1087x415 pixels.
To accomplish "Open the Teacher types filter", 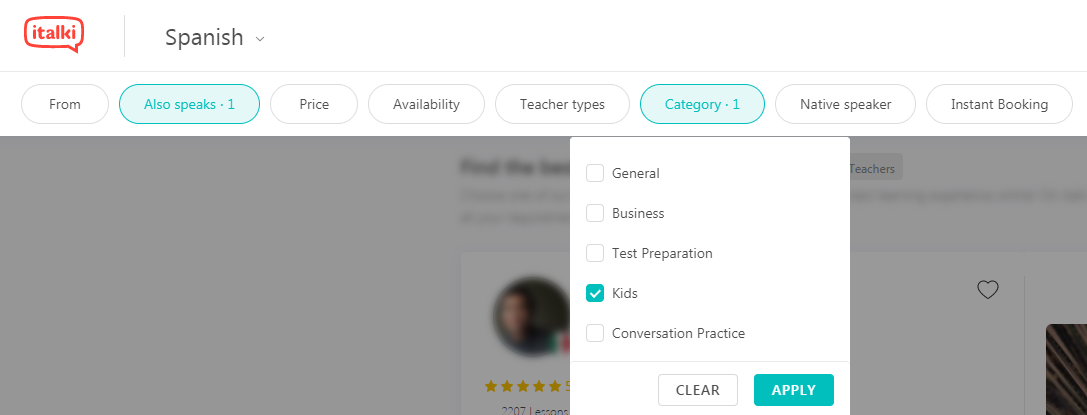I will [x=562, y=105].
